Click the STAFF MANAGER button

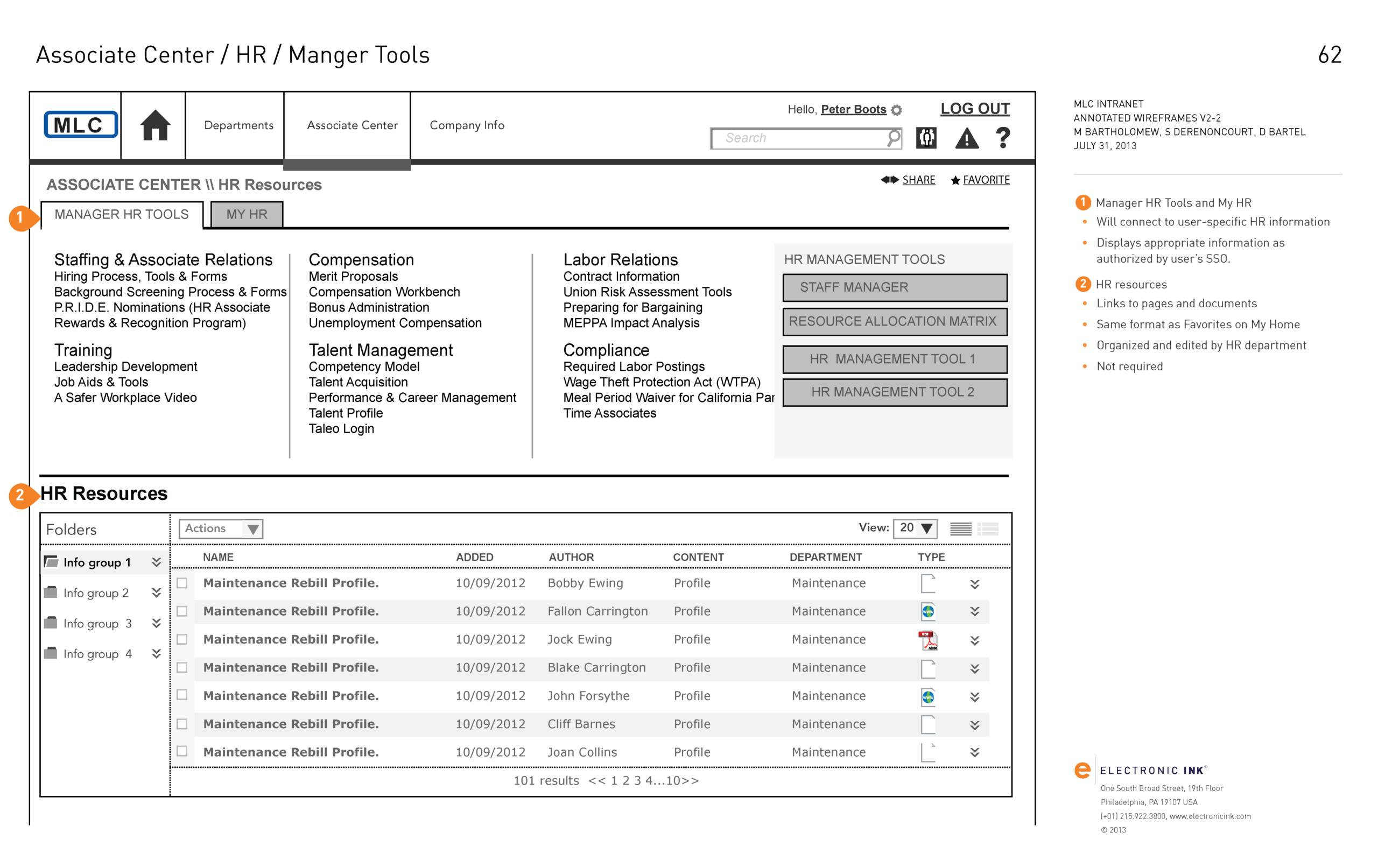(895, 287)
